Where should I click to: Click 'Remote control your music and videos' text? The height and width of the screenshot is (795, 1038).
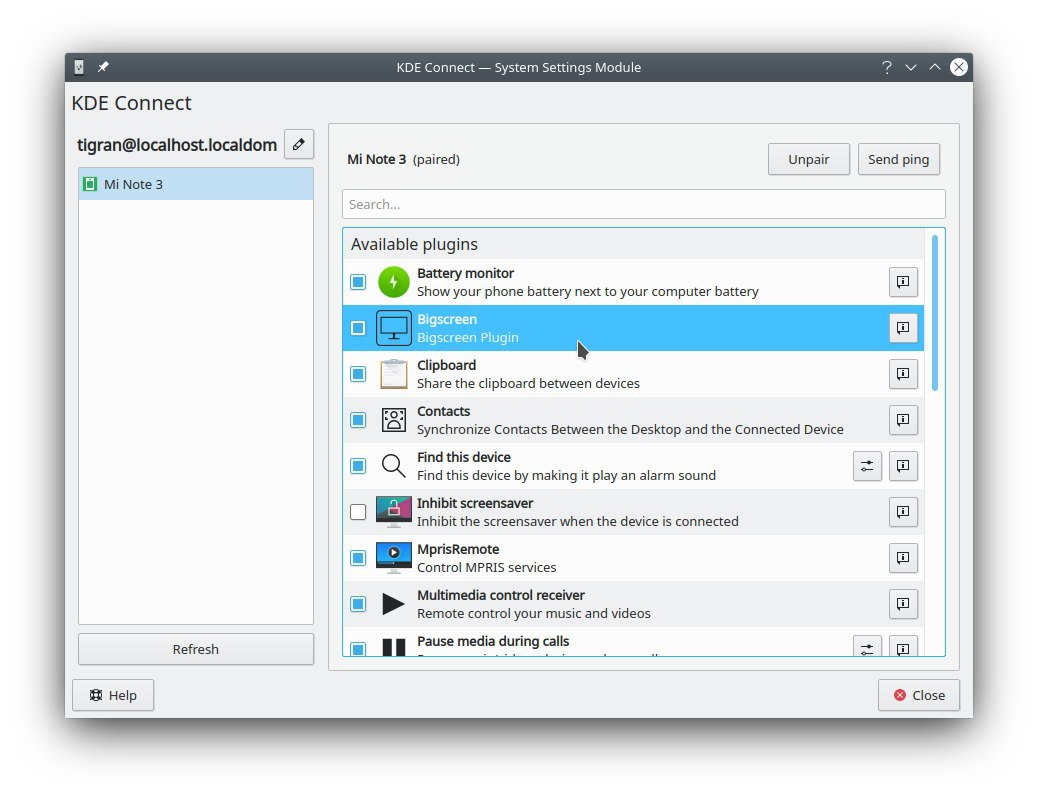pyautogui.click(x=534, y=614)
